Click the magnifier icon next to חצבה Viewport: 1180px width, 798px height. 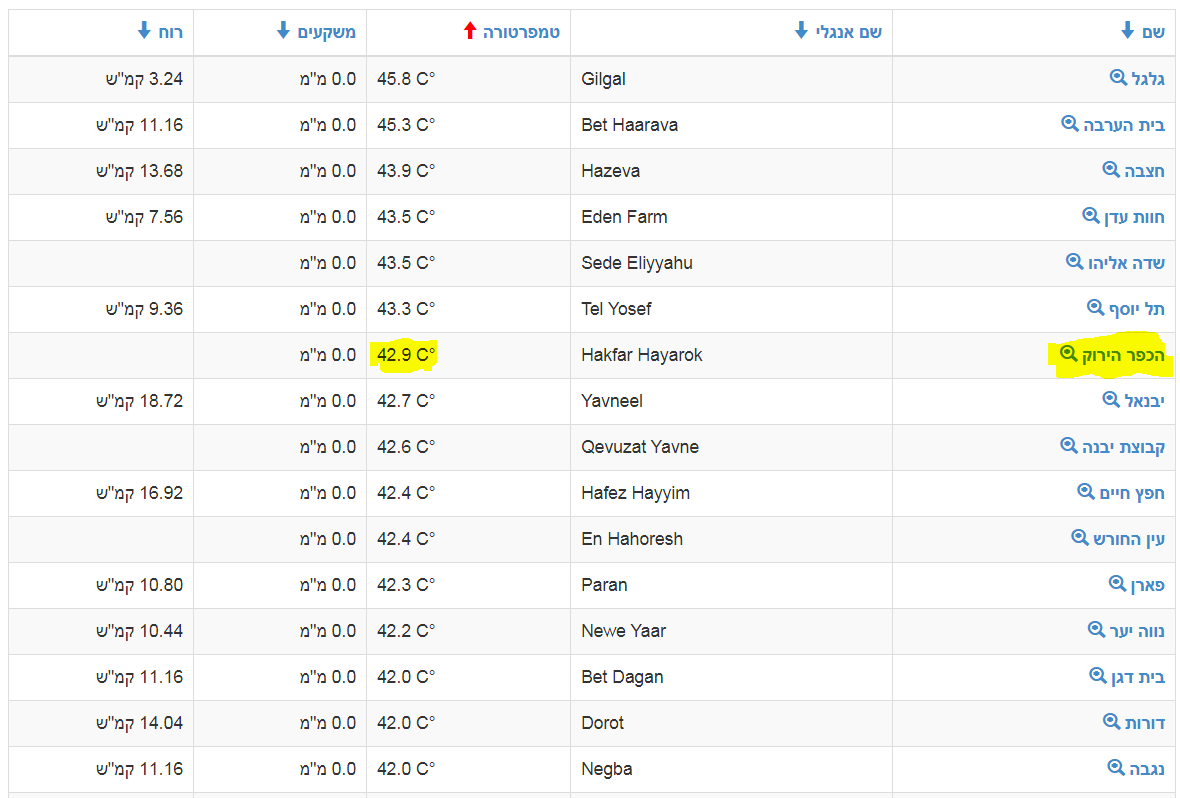click(x=1111, y=170)
